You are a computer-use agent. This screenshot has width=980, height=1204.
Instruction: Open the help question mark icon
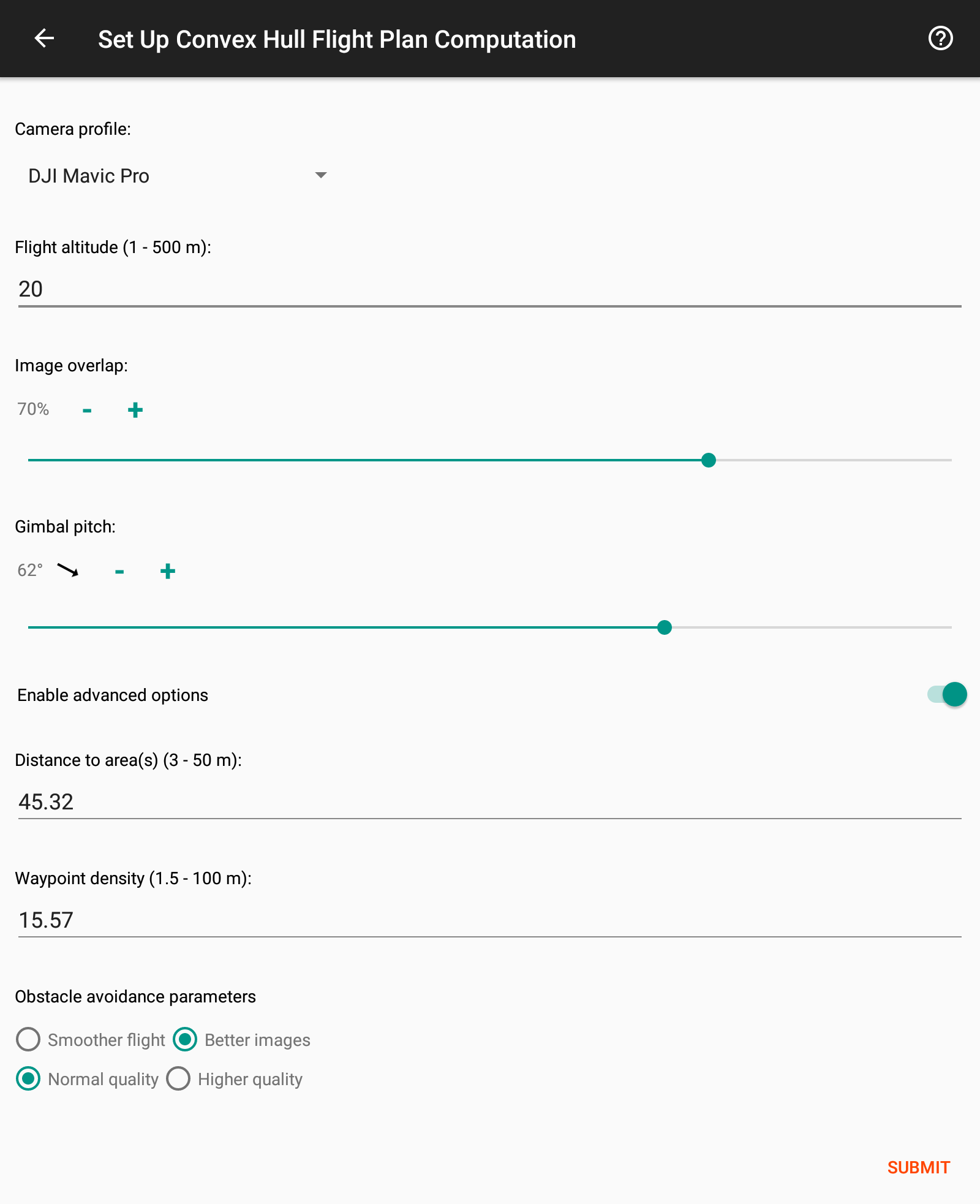[940, 38]
